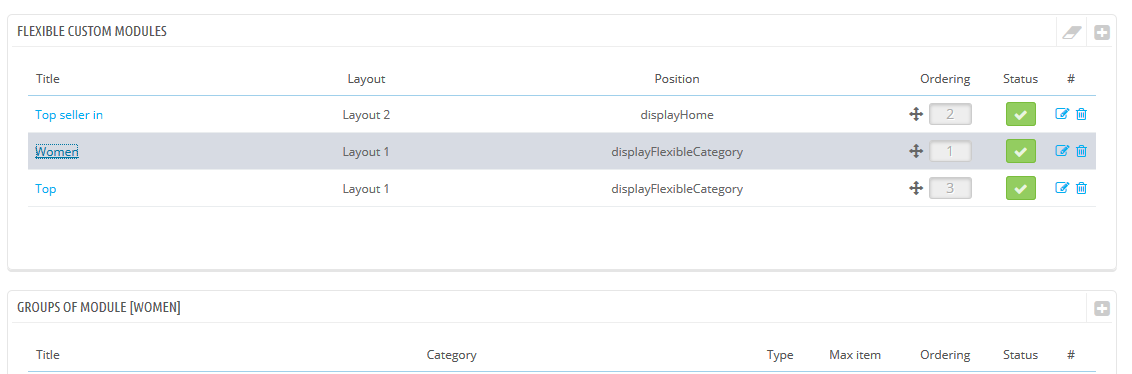This screenshot has height=374, width=1132.
Task: Click the move handle of Top row
Action: pos(916,188)
